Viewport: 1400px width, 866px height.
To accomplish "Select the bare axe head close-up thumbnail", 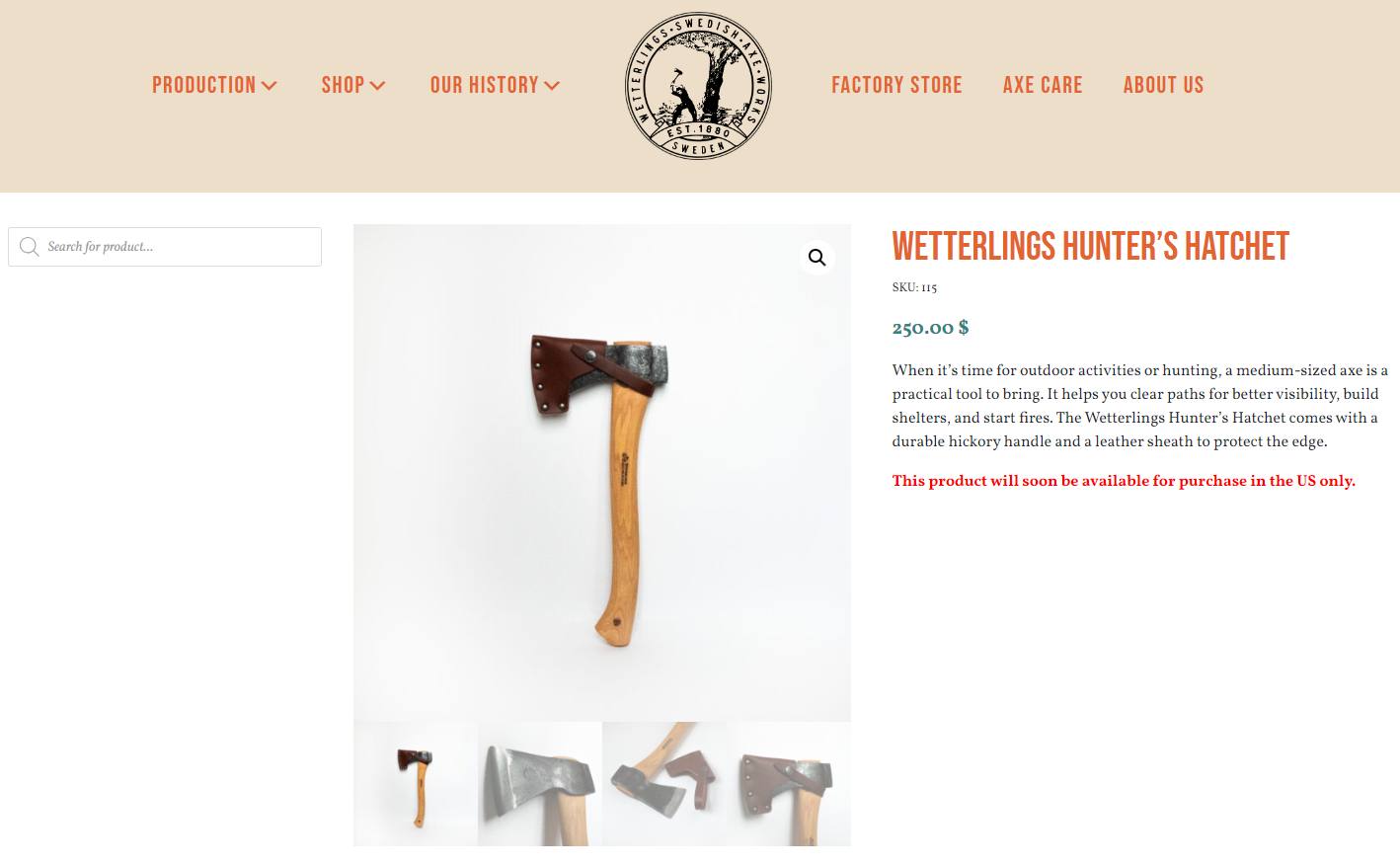I will click(x=540, y=784).
